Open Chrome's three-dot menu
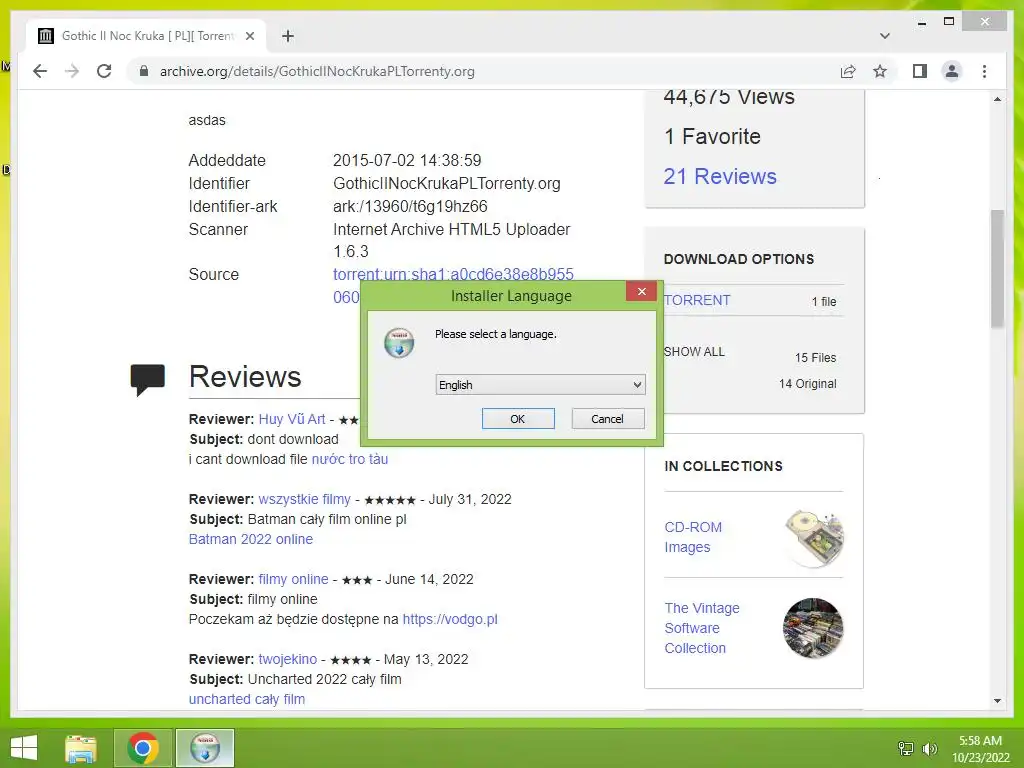Image resolution: width=1024 pixels, height=768 pixels. coord(984,71)
